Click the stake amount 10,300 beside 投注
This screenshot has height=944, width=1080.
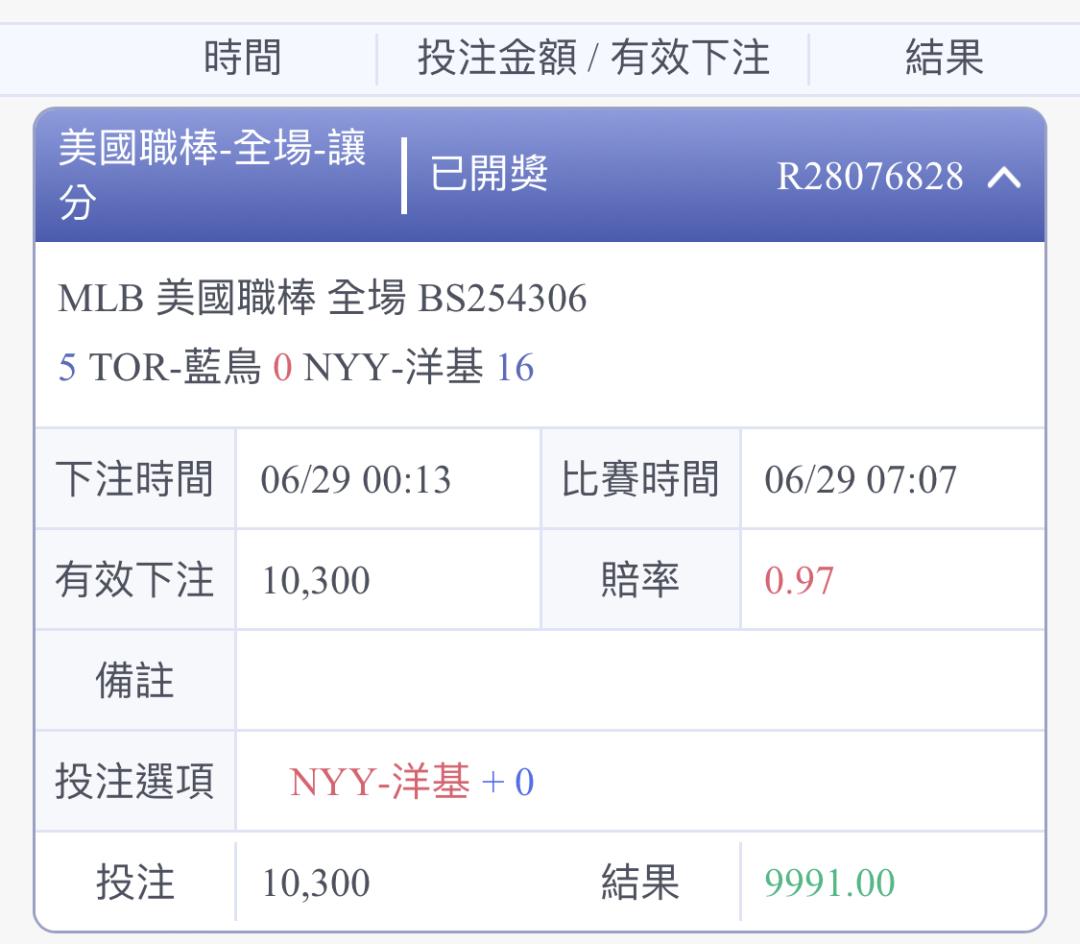316,883
